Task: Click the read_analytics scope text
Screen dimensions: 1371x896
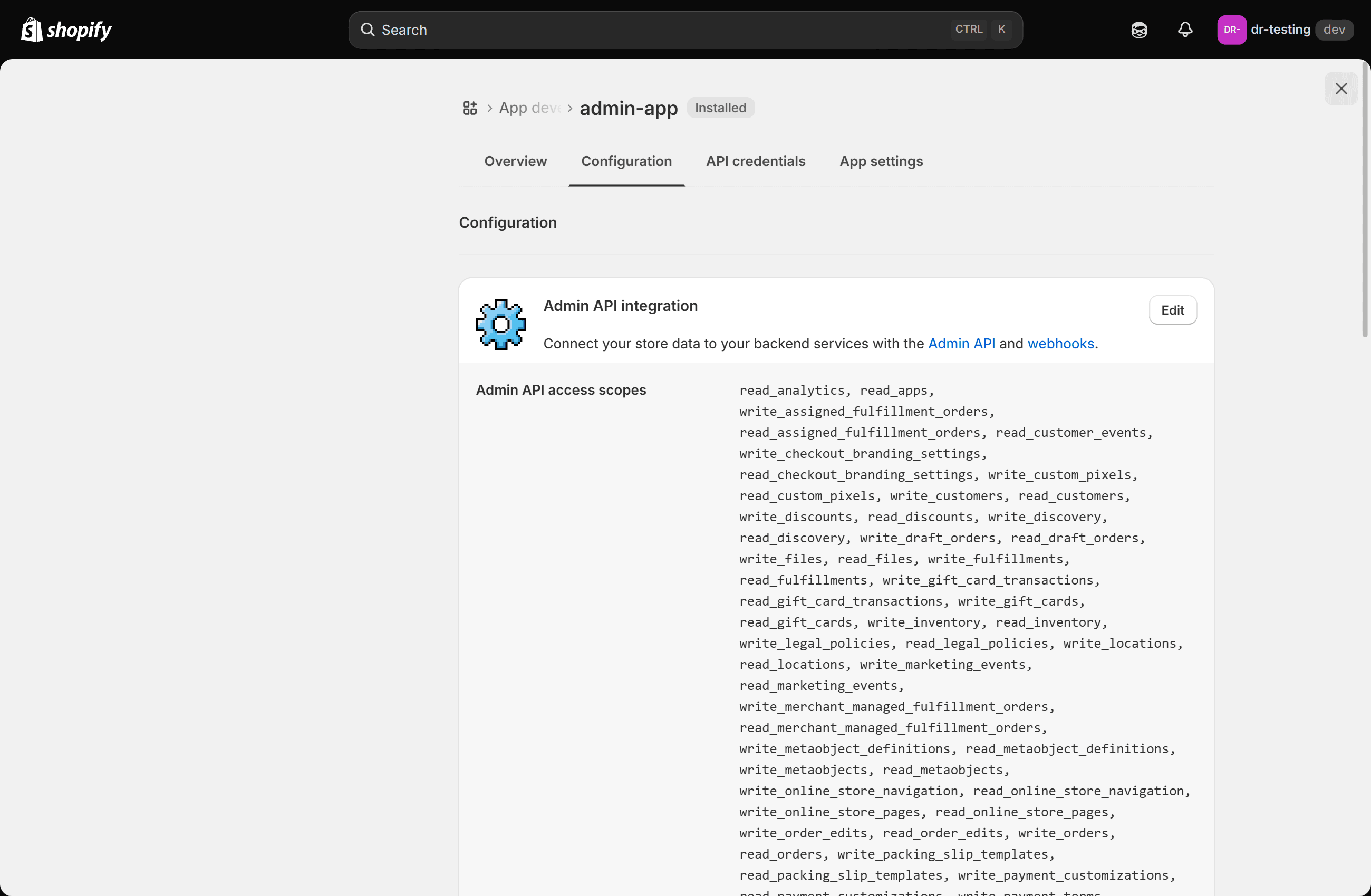Action: tap(791, 391)
